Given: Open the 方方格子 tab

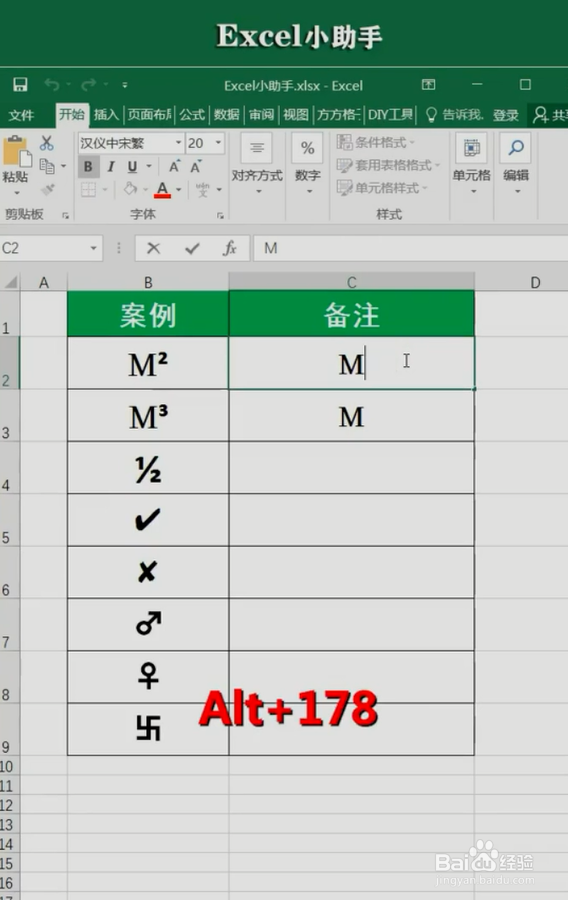Looking at the screenshot, I should 339,115.
